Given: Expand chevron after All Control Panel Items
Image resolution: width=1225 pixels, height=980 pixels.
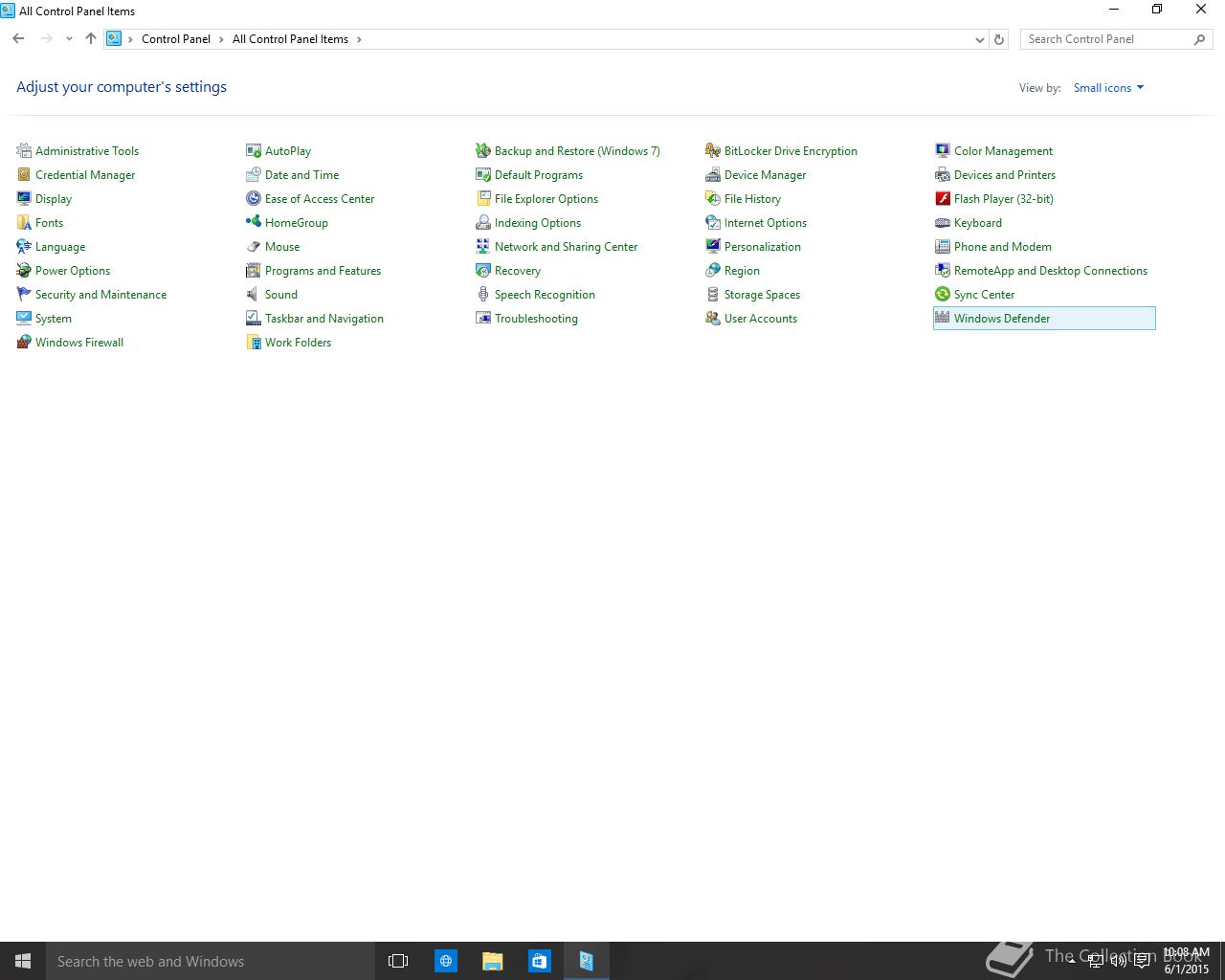Looking at the screenshot, I should pyautogui.click(x=359, y=39).
